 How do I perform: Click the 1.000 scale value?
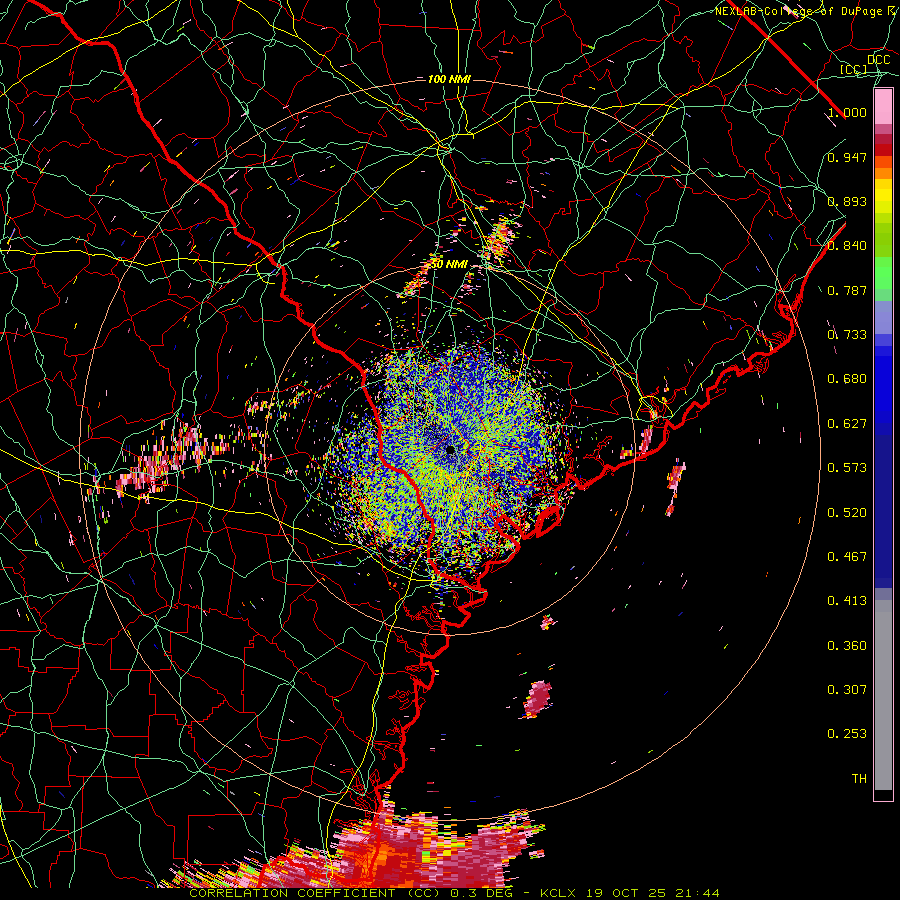(847, 112)
